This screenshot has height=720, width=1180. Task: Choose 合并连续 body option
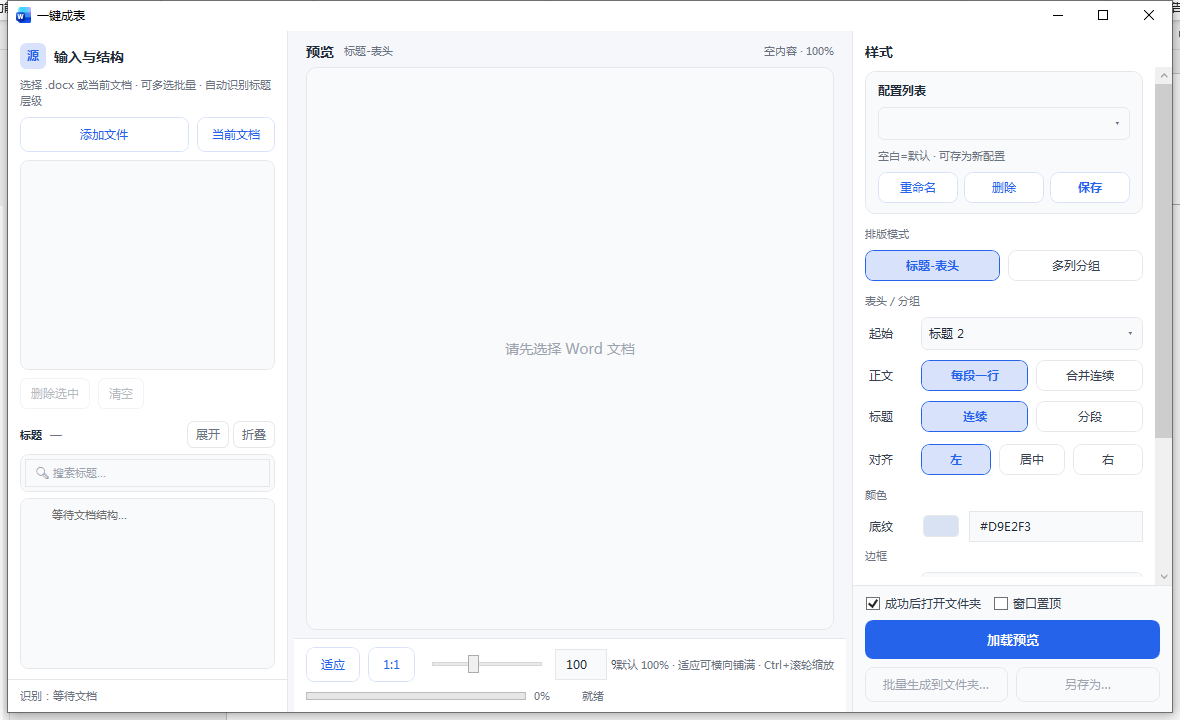(1090, 375)
